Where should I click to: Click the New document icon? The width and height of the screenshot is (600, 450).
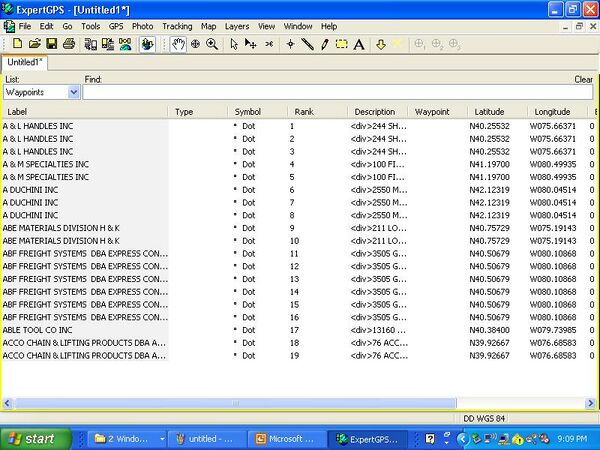click(17, 44)
